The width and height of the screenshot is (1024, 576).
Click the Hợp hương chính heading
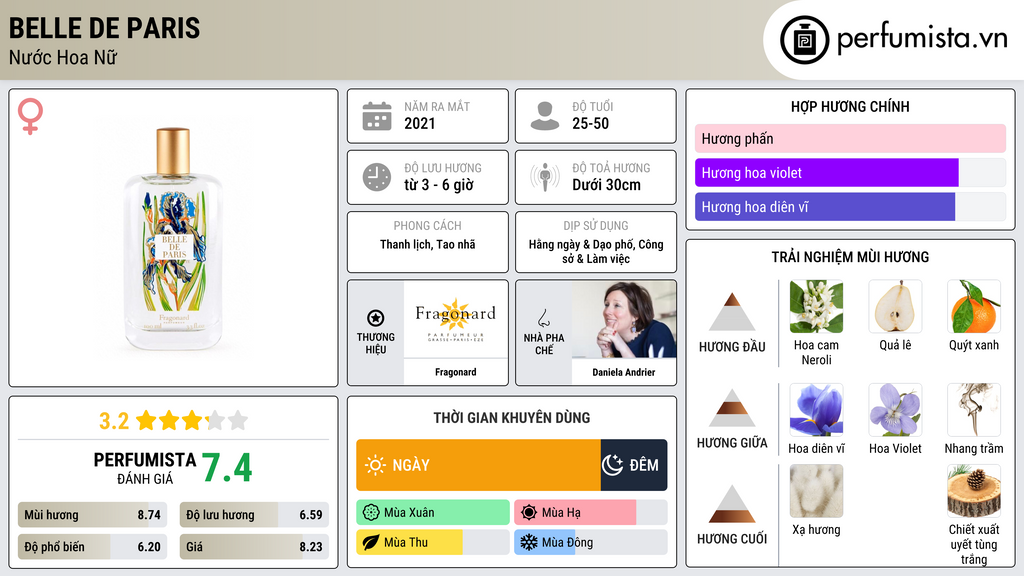(850, 106)
